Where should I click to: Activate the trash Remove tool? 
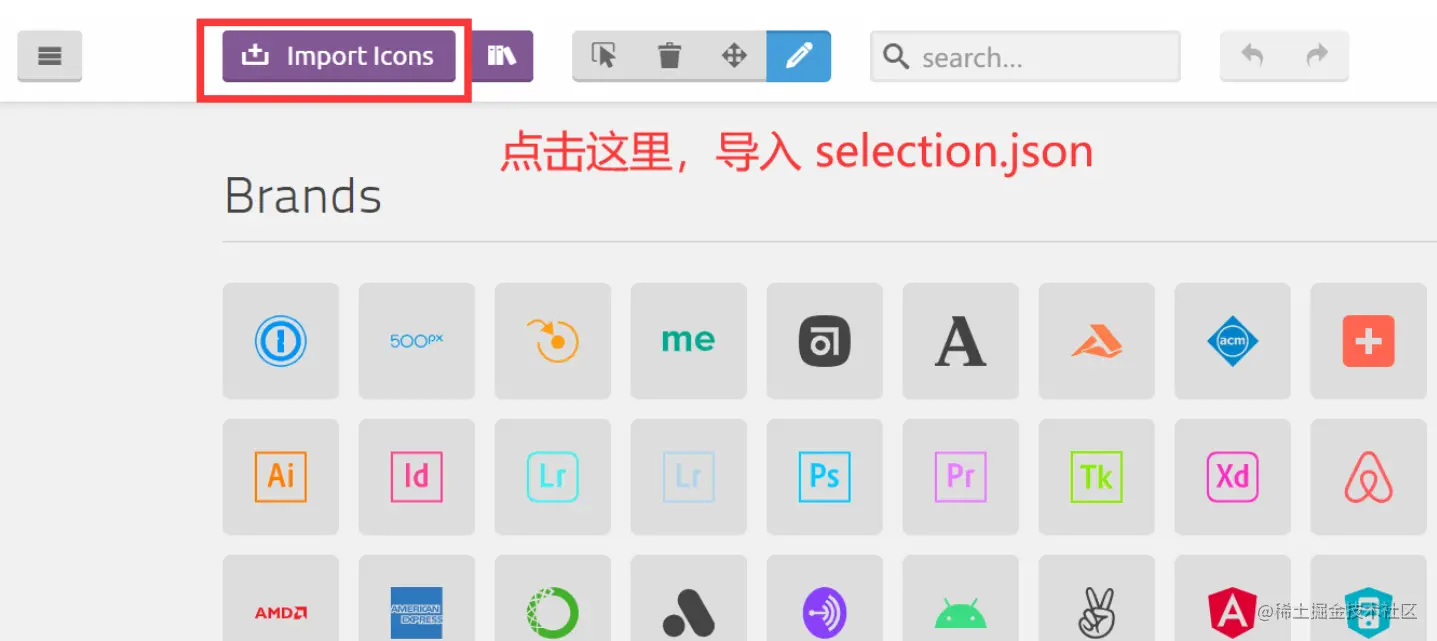(x=669, y=56)
